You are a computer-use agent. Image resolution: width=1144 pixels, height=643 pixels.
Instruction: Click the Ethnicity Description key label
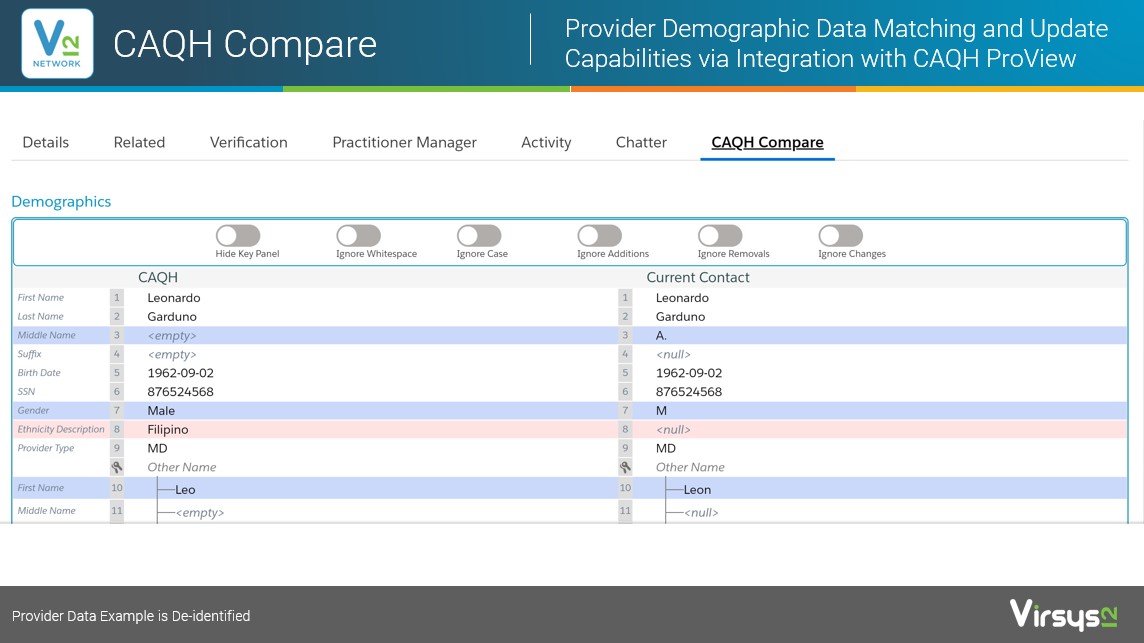(x=61, y=430)
